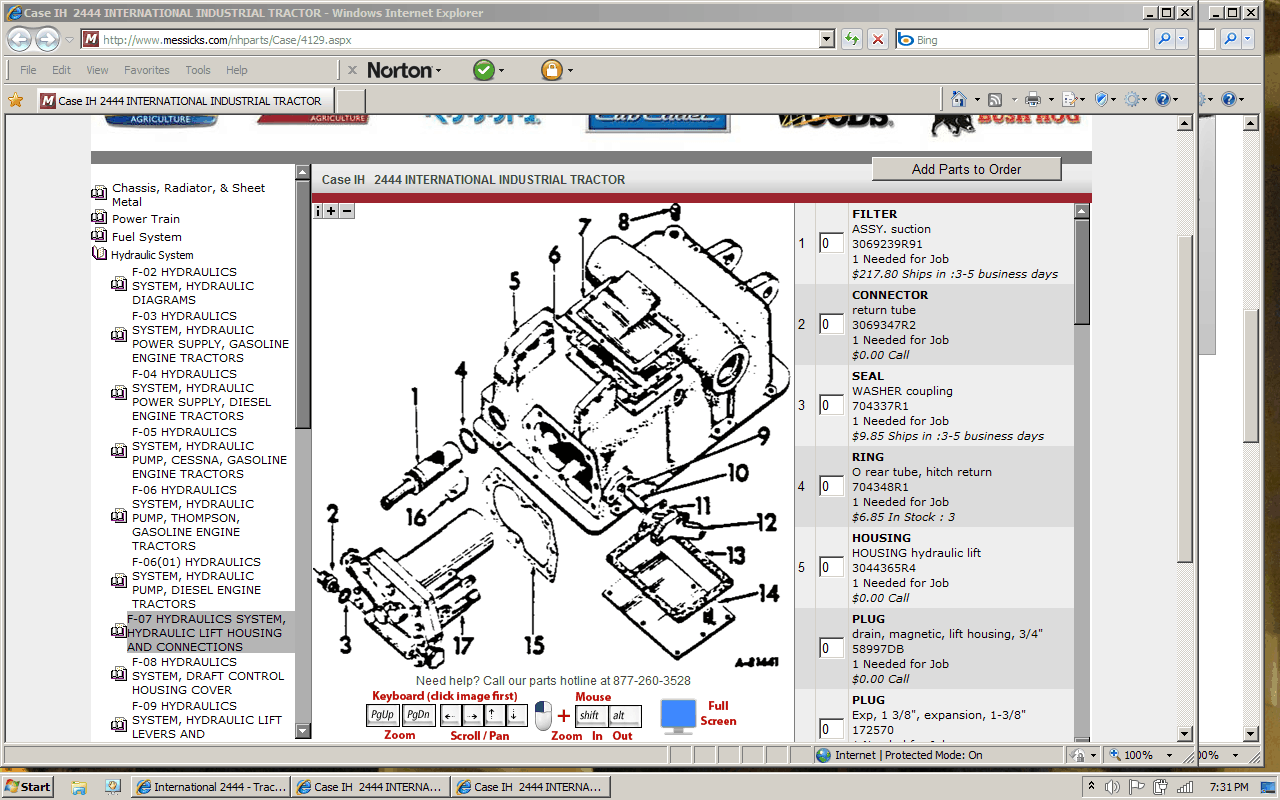The width and height of the screenshot is (1280, 800).
Task: Click the Refresh button beside address bar
Action: pos(851,40)
